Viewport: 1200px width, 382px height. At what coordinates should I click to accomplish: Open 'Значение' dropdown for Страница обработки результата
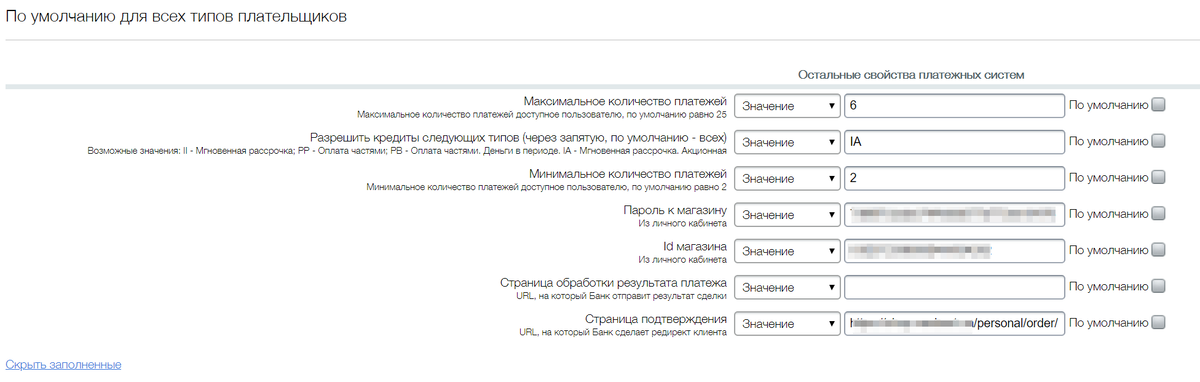[787, 287]
